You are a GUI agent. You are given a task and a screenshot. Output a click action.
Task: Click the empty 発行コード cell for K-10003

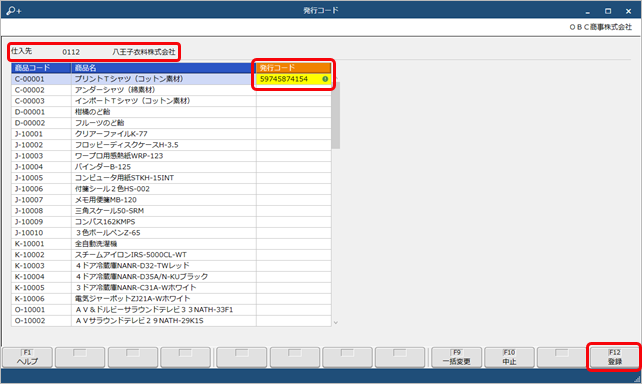[294, 266]
